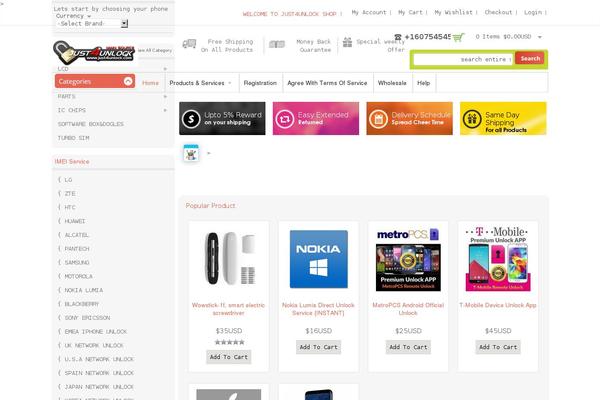600x400 pixels.
Task: Open SOFTWARE BOX&DOGLES category
Action: pyautogui.click(x=91, y=124)
